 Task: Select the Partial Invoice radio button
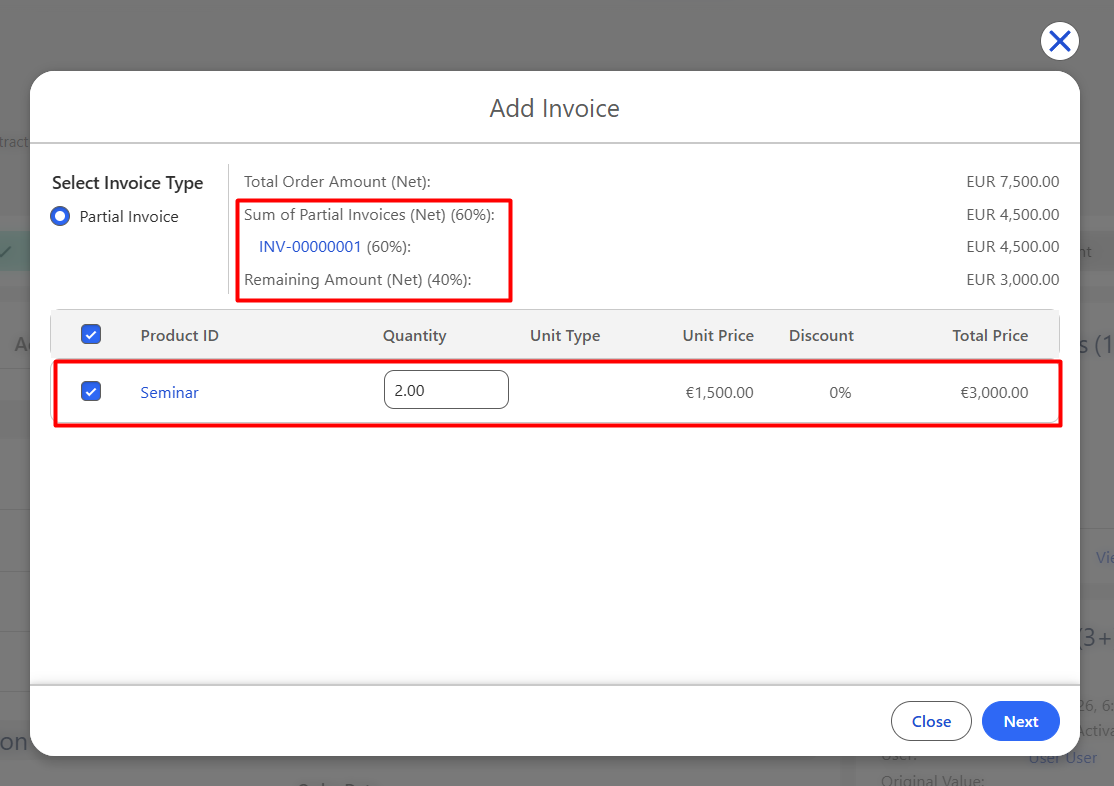(x=60, y=216)
